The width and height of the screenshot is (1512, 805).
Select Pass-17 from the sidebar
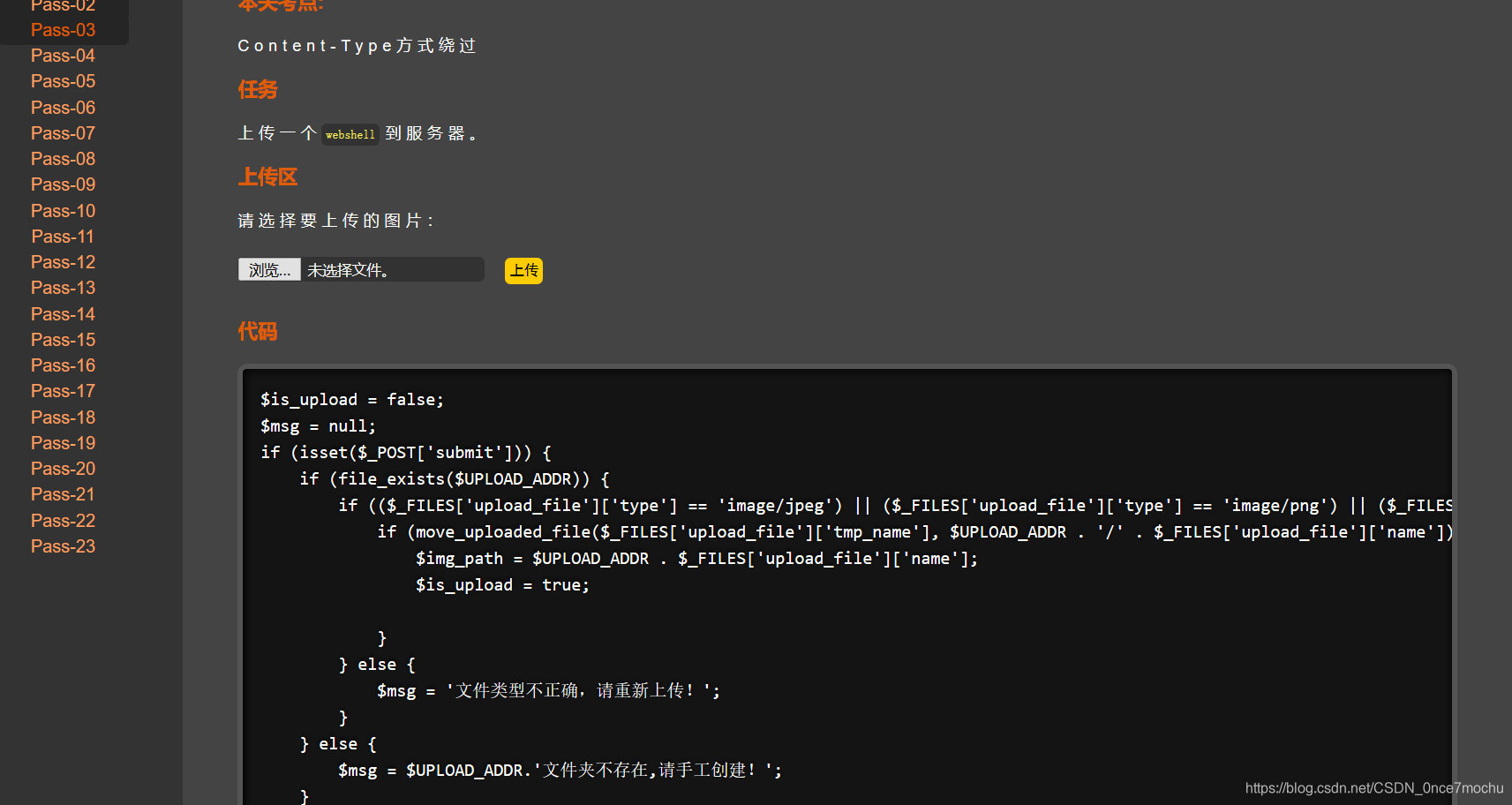pos(63,391)
